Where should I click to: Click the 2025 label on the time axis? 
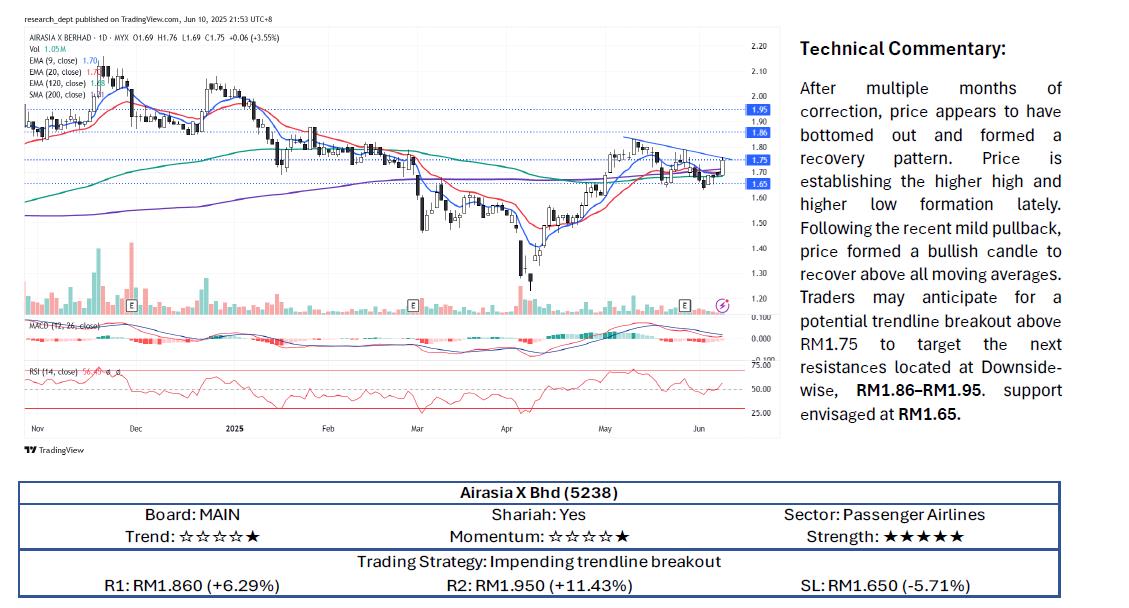coord(235,429)
